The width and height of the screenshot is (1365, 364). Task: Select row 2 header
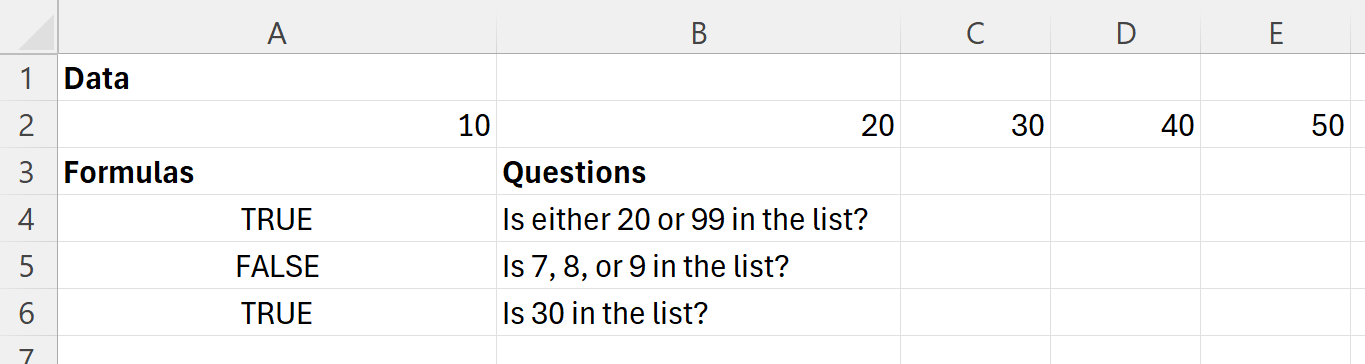pyautogui.click(x=29, y=125)
